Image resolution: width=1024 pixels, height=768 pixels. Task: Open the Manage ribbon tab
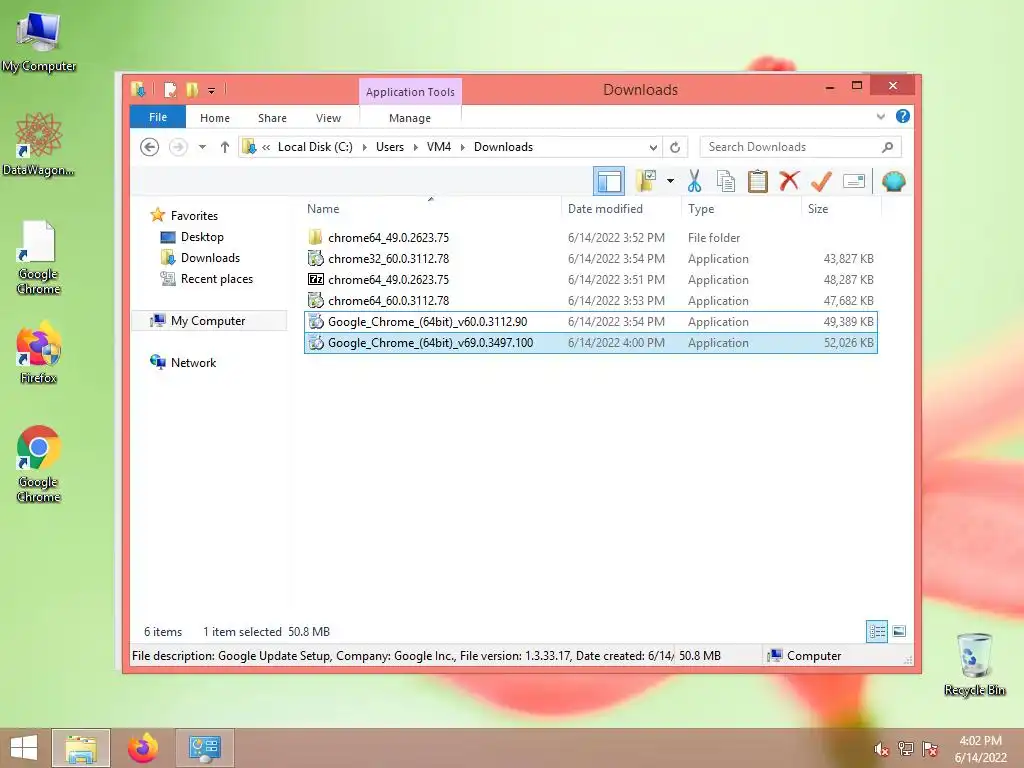(x=410, y=118)
